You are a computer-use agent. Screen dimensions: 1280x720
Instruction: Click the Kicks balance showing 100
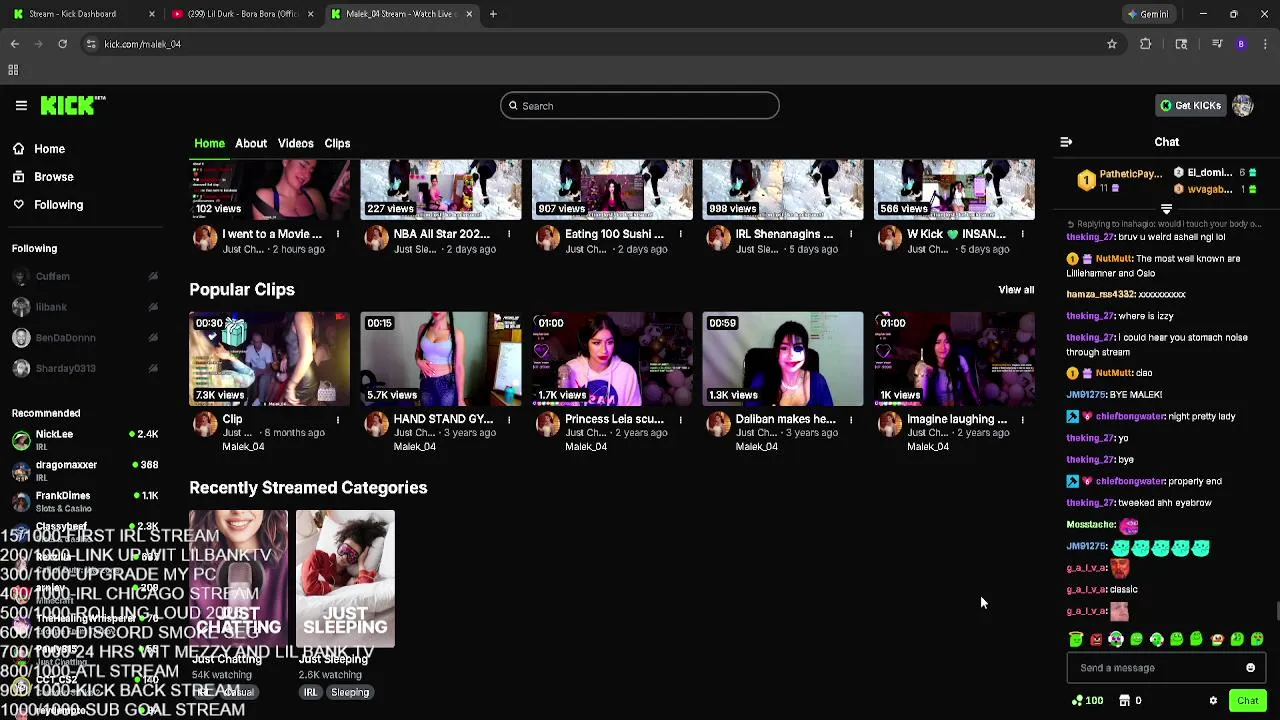1087,701
